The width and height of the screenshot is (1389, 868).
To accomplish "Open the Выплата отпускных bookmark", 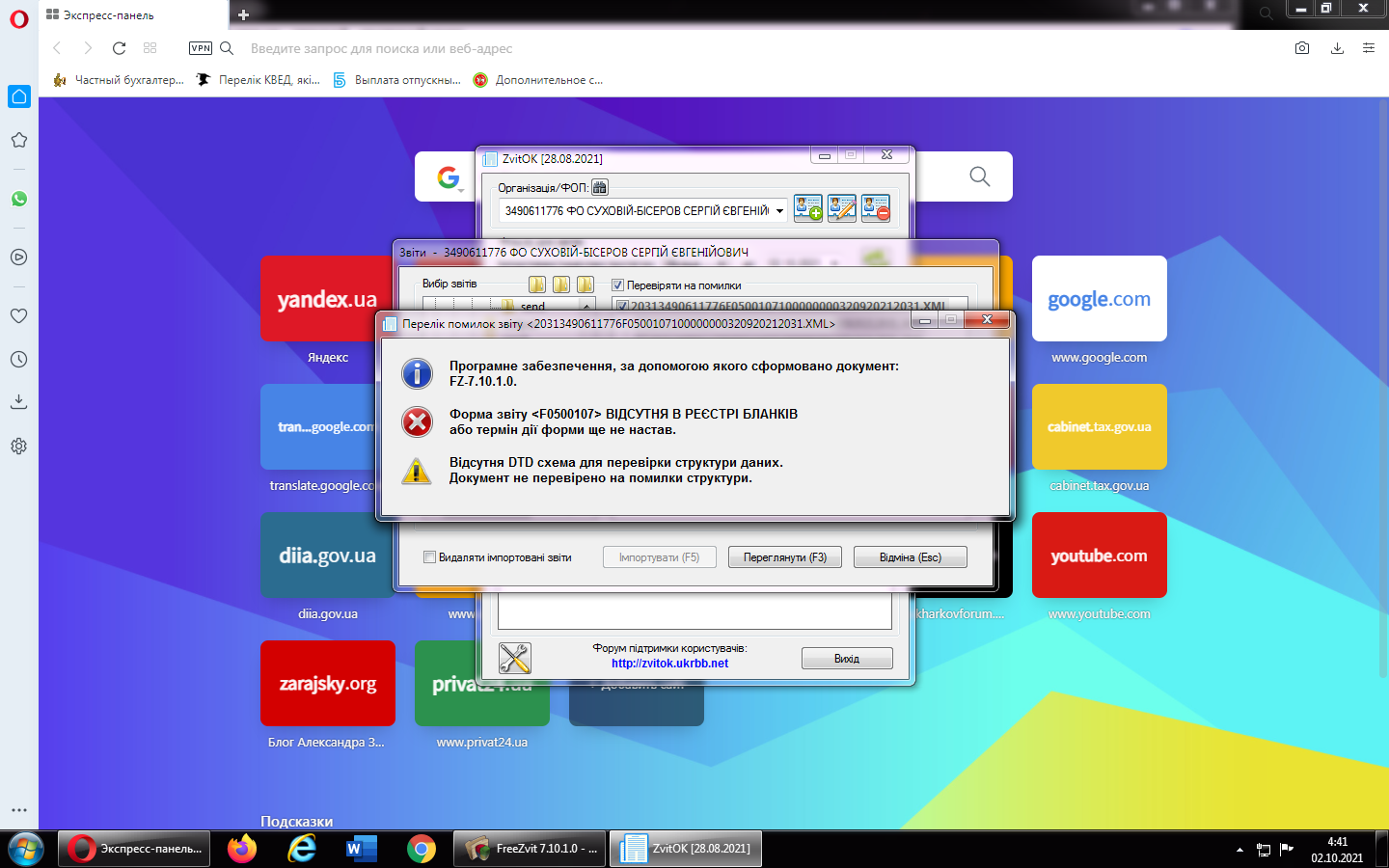I will pyautogui.click(x=397, y=80).
